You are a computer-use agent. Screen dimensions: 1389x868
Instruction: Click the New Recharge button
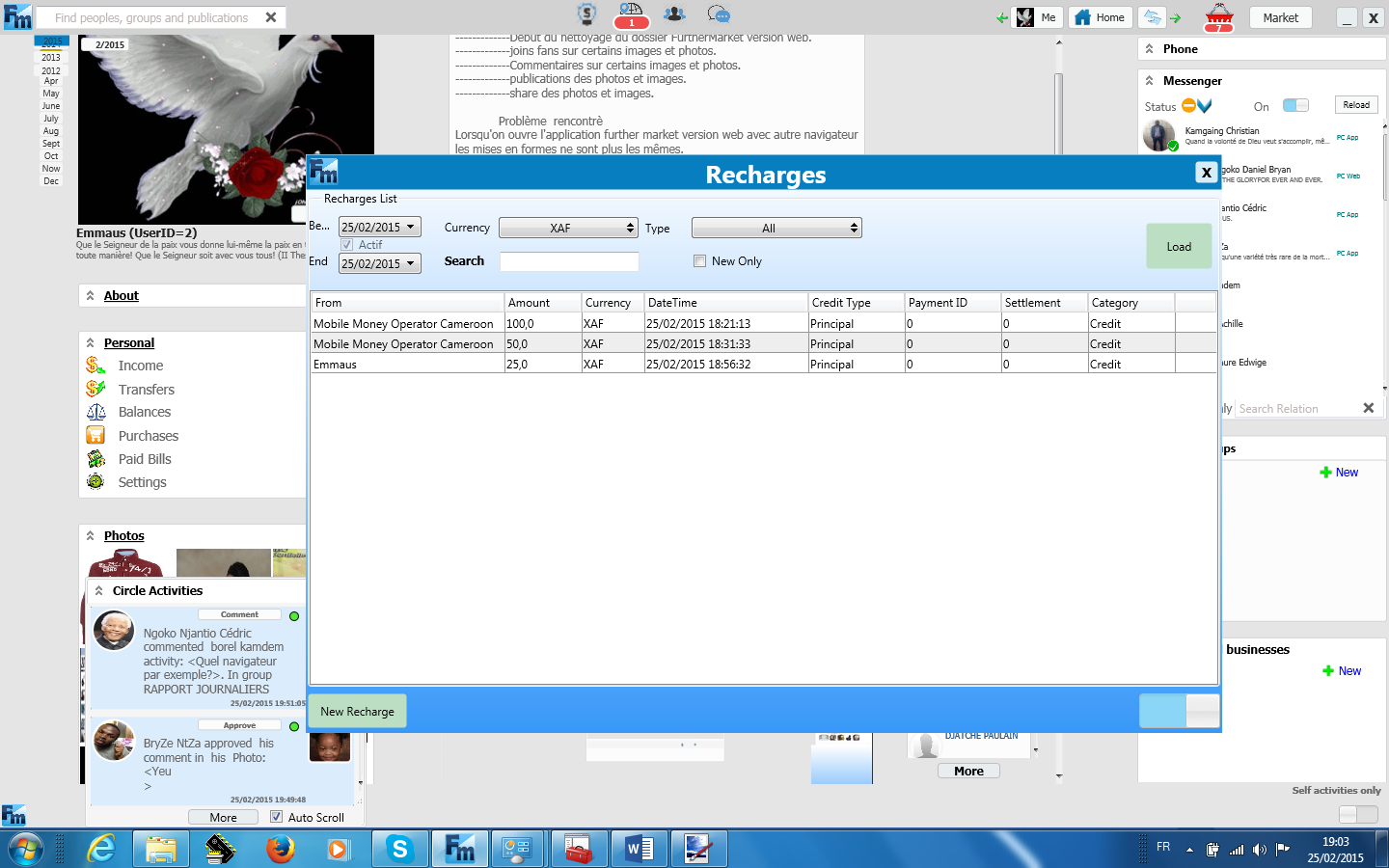357,711
